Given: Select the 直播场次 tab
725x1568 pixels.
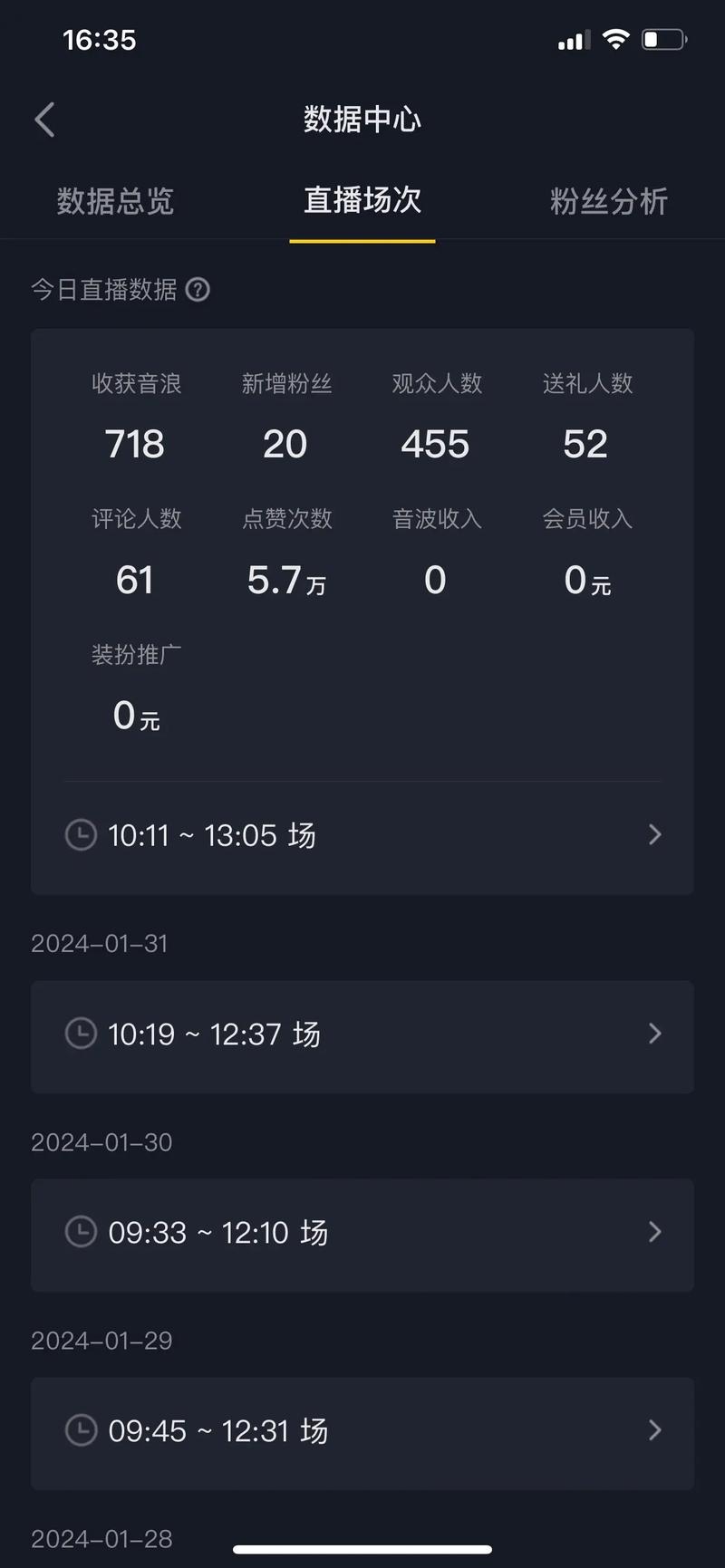Looking at the screenshot, I should (x=362, y=200).
